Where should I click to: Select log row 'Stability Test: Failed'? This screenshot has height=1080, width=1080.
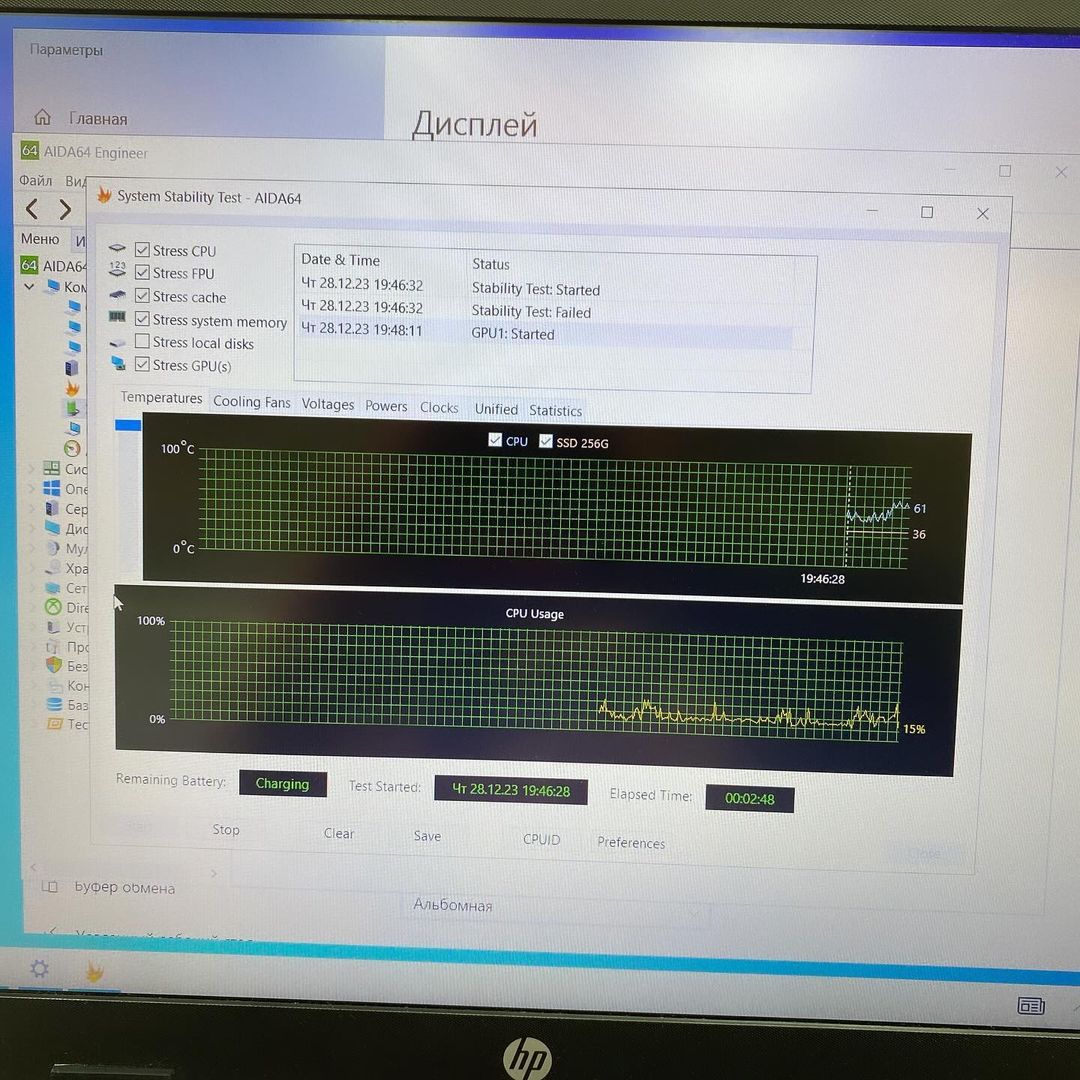(546, 310)
